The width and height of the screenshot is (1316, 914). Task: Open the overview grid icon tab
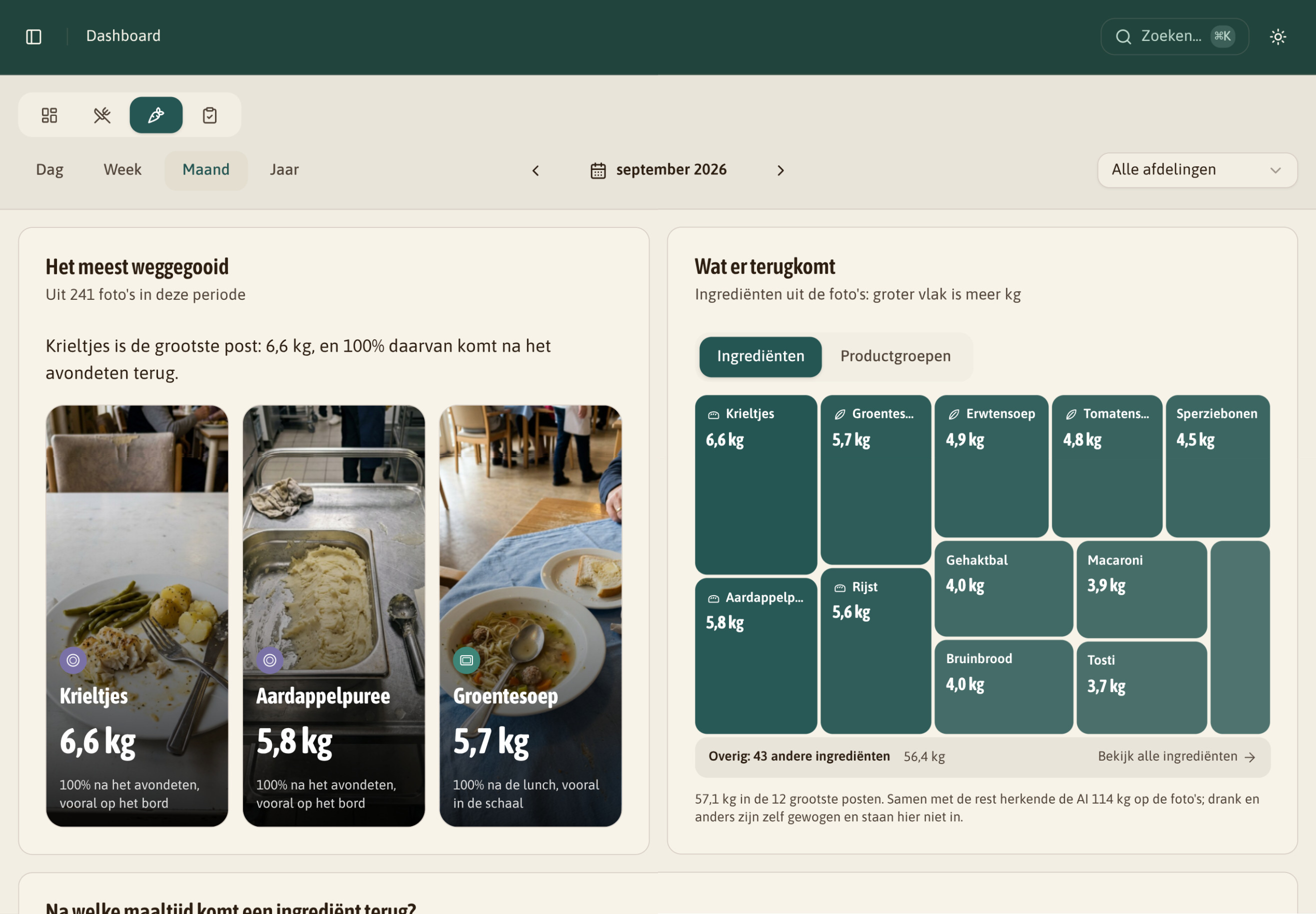tap(49, 115)
